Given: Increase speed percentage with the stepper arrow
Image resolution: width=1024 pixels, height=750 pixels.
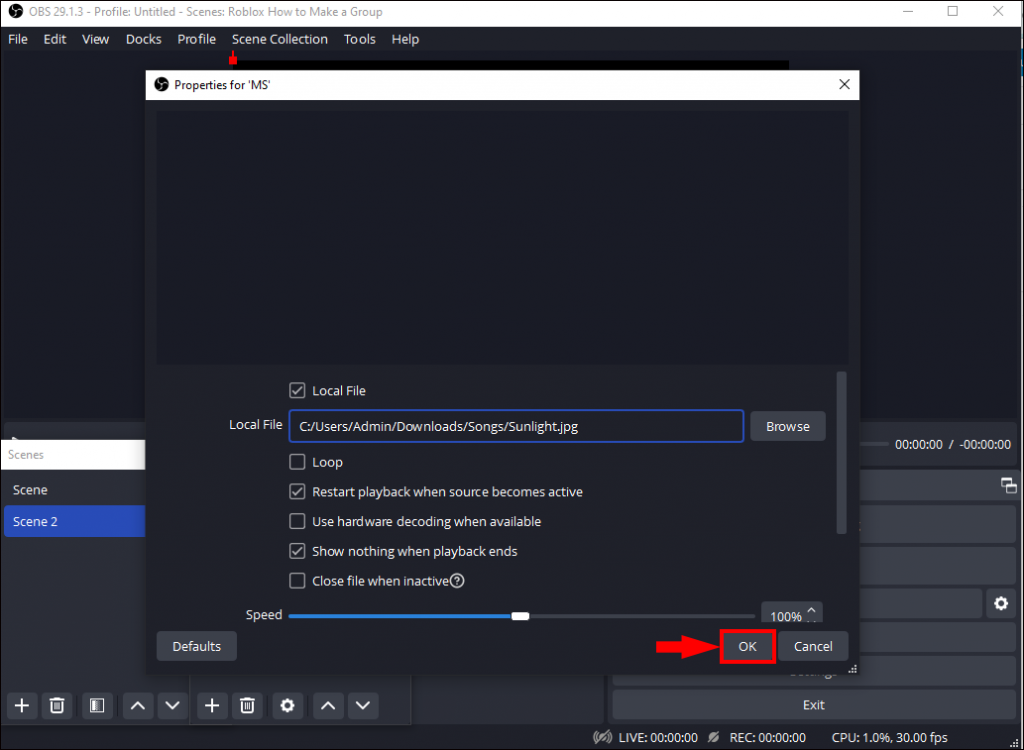Looking at the screenshot, I should tap(812, 608).
